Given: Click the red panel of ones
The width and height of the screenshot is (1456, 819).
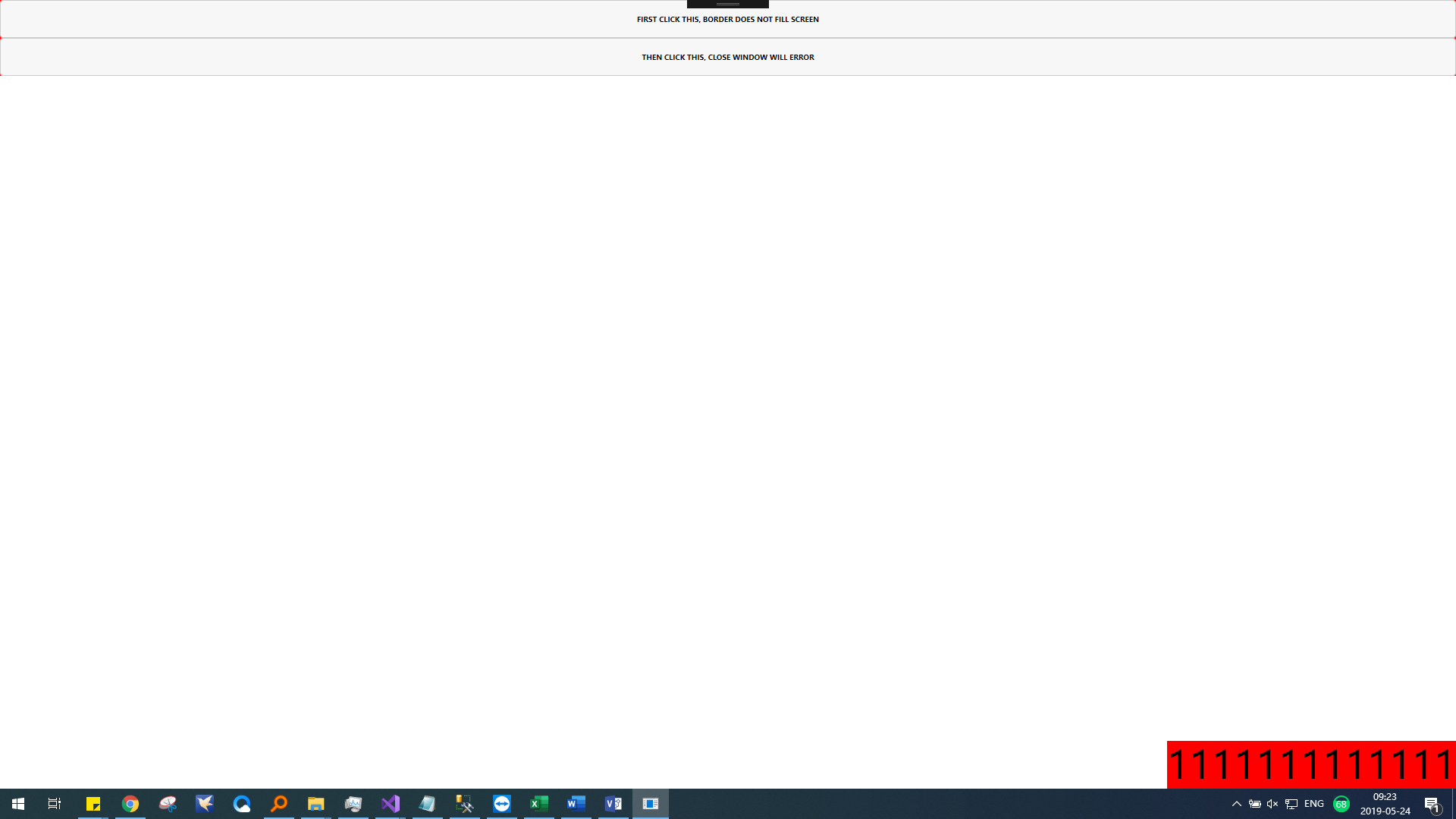Looking at the screenshot, I should 1310,764.
